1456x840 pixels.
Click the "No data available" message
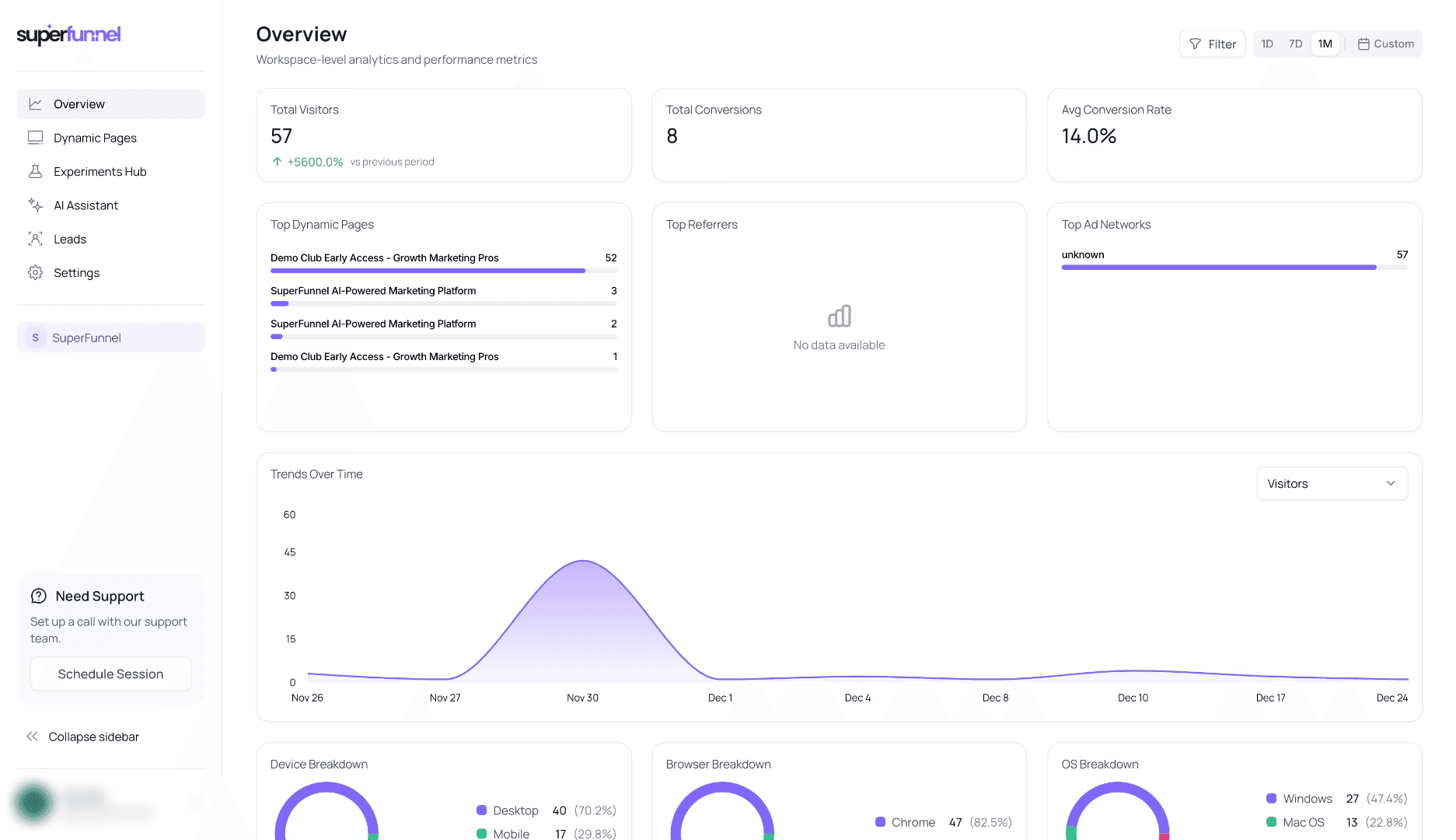click(x=840, y=345)
